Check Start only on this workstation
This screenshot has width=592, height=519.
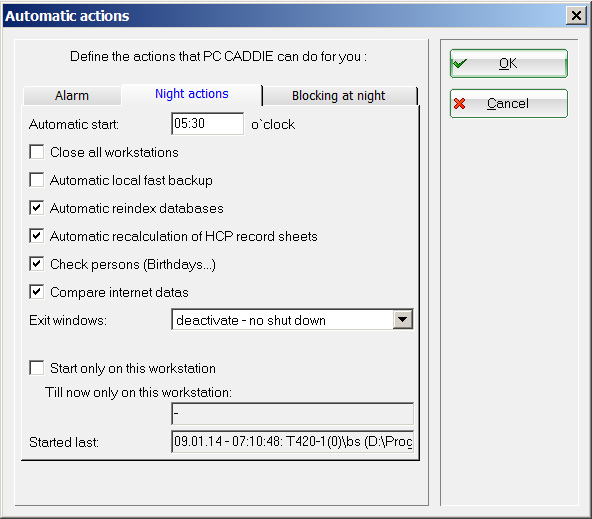(x=37, y=368)
